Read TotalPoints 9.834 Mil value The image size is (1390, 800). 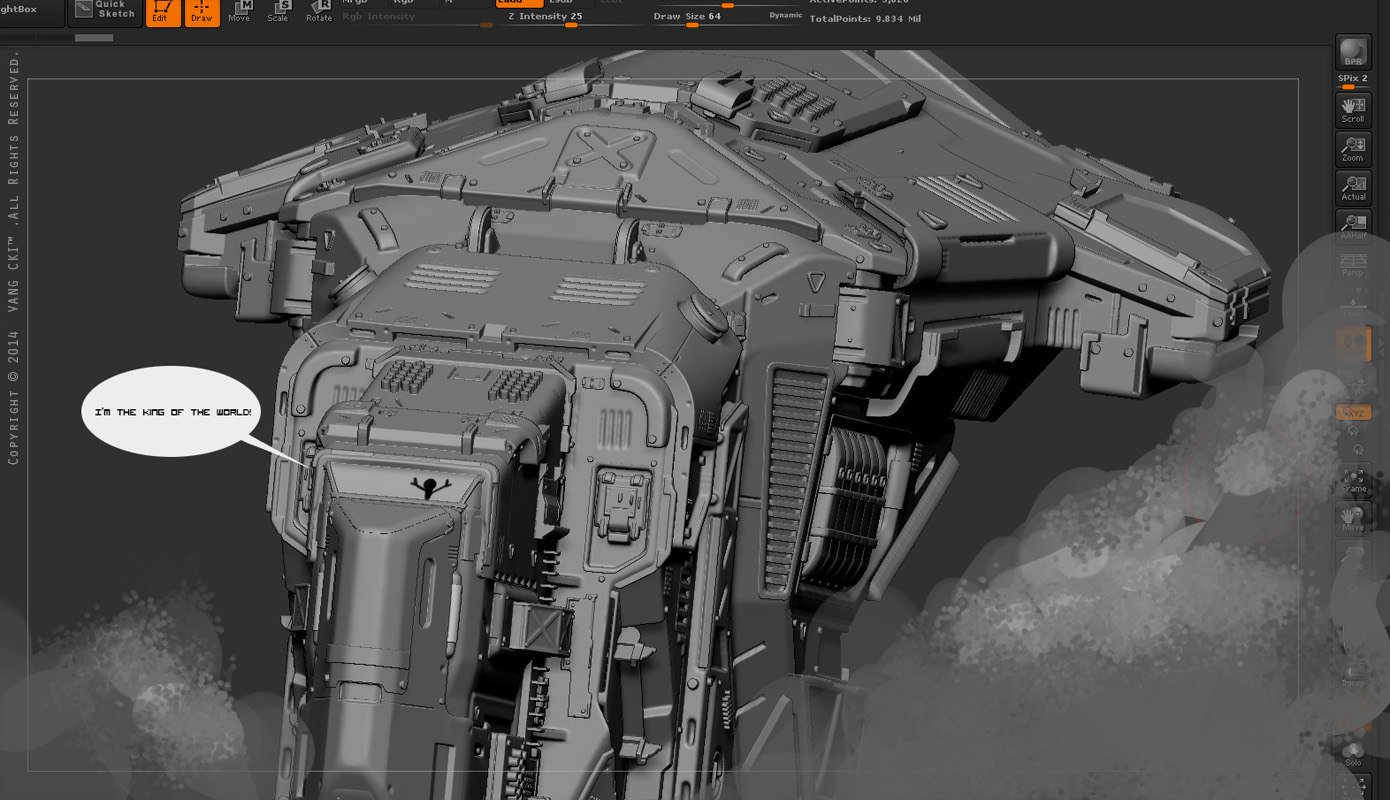(x=865, y=19)
